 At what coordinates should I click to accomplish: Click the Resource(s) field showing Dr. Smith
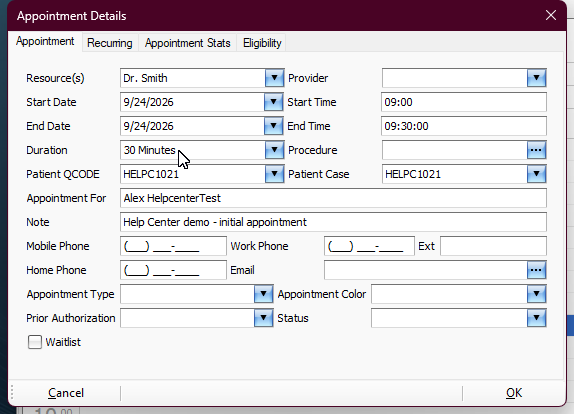[193, 78]
